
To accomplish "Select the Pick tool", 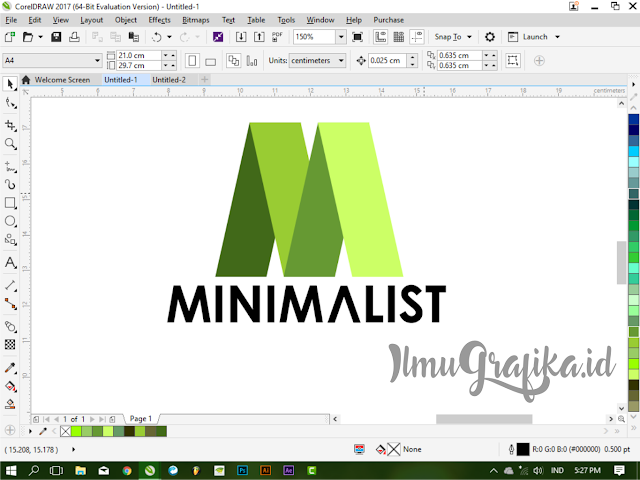I will pos(10,84).
